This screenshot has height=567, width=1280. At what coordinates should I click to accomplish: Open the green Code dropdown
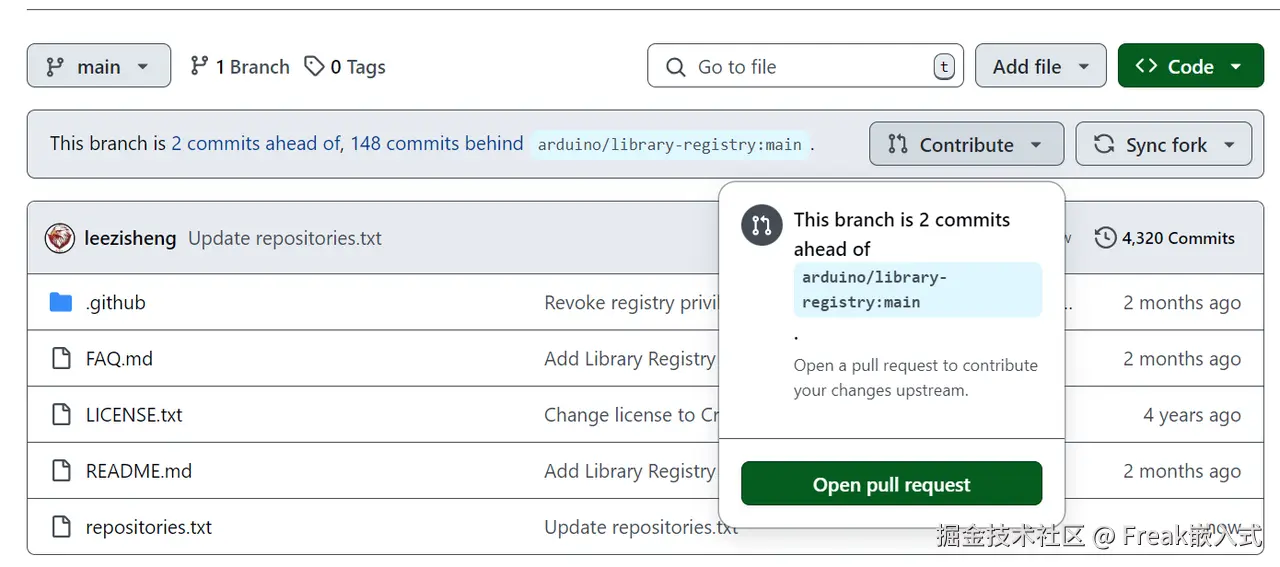1190,67
